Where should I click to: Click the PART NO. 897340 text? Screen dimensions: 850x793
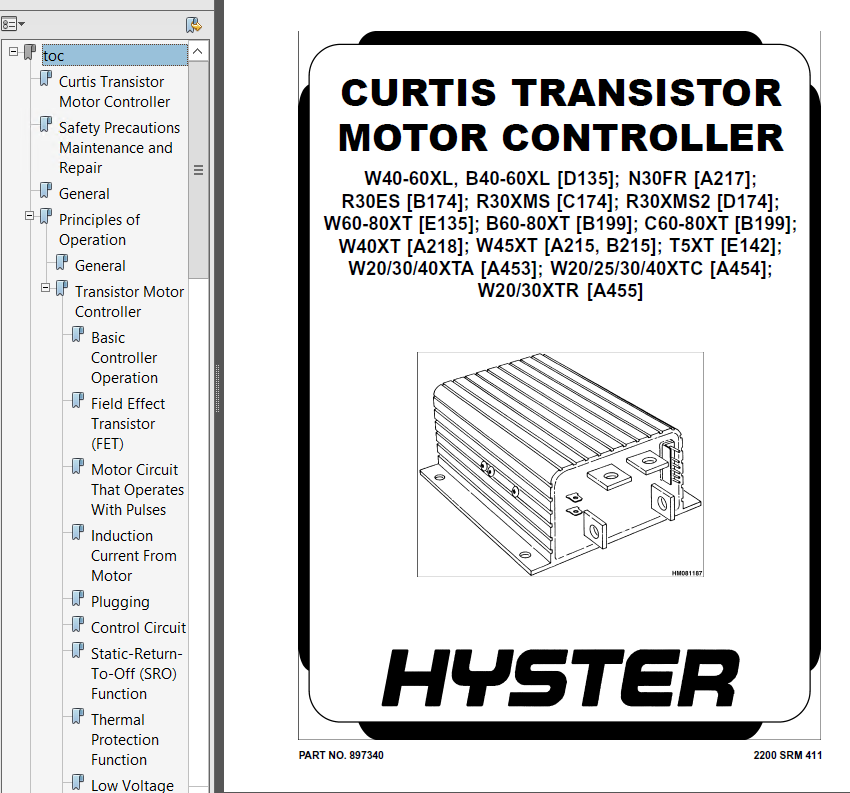click(341, 755)
